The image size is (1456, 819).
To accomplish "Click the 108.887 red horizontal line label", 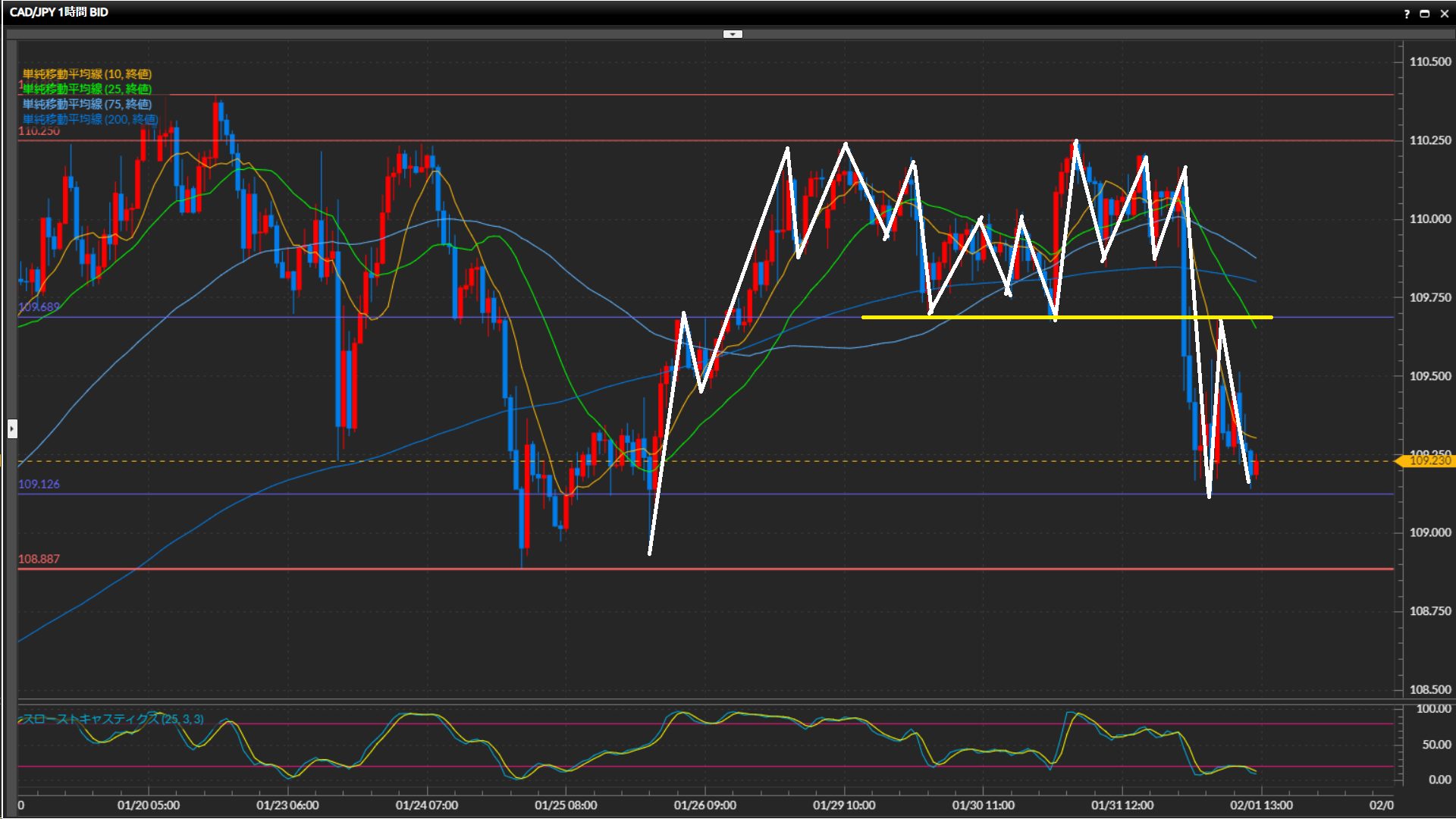I will (39, 559).
